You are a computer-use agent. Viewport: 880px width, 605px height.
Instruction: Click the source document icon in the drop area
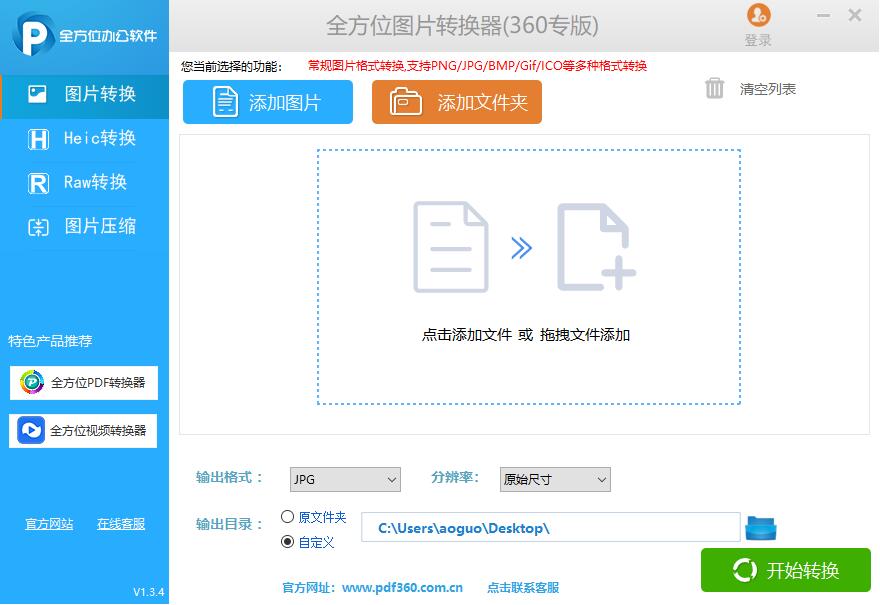pyautogui.click(x=451, y=247)
